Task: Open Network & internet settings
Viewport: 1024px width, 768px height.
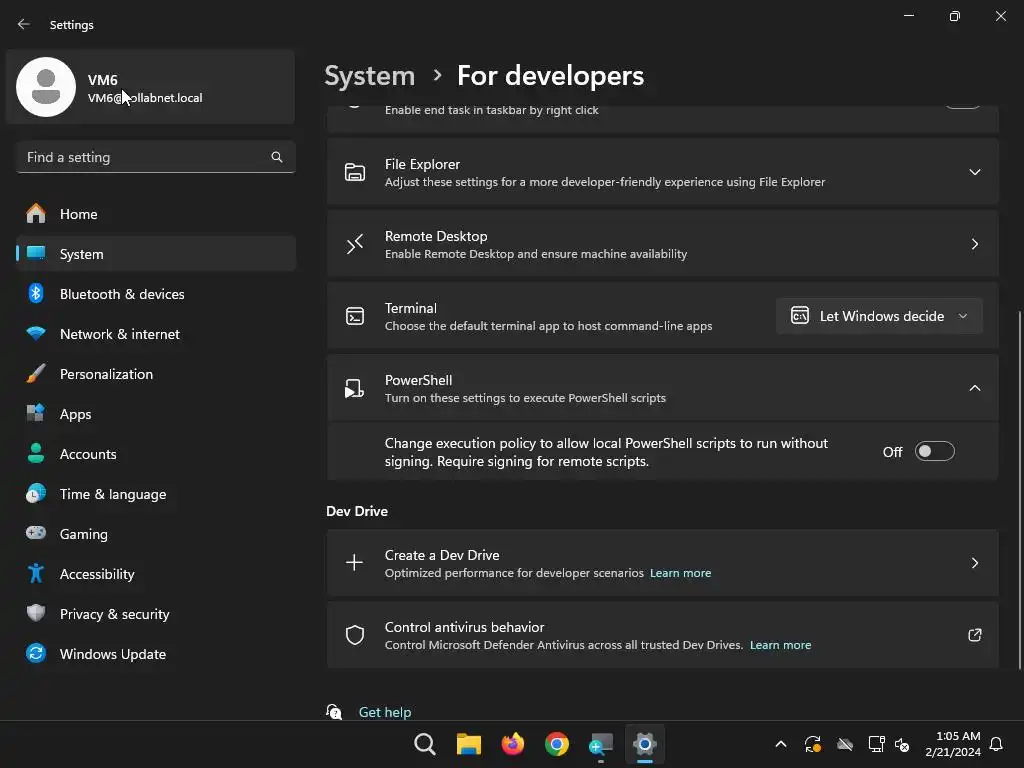Action: (x=156, y=334)
